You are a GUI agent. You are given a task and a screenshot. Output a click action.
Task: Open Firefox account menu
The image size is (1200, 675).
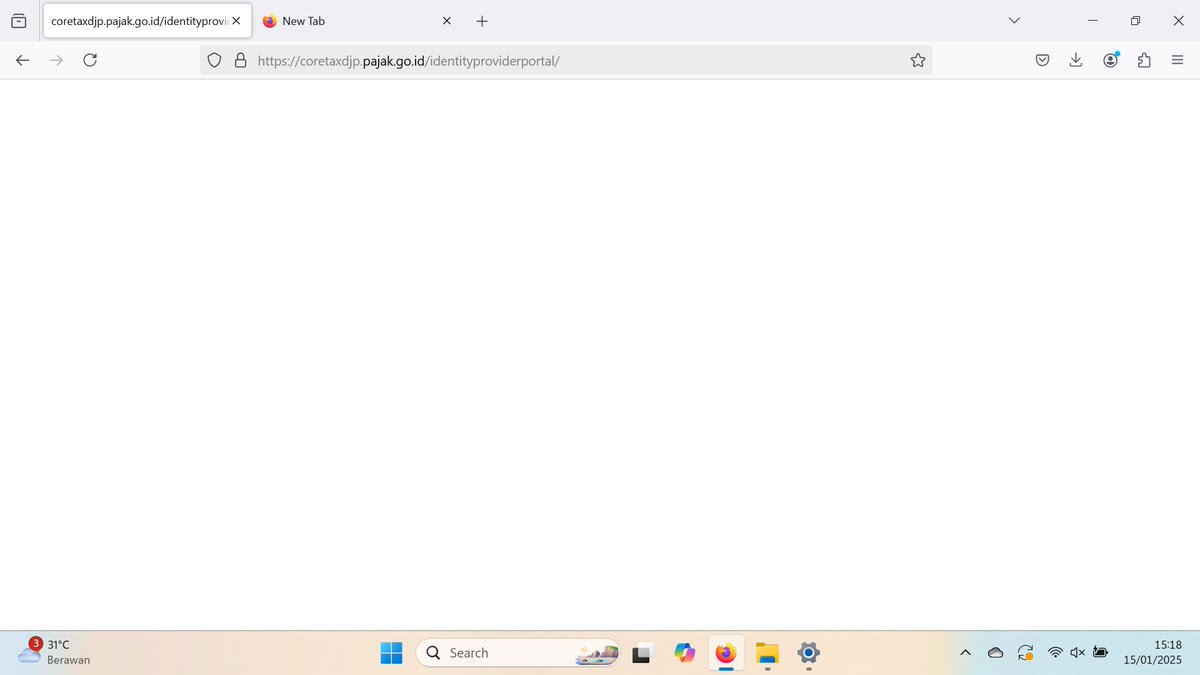point(1111,60)
